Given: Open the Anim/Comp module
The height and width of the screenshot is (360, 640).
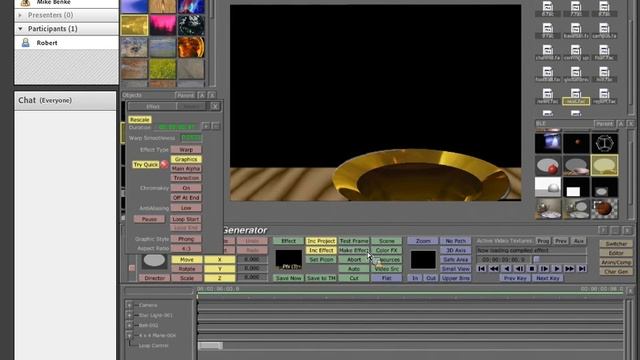Looking at the screenshot, I should (616, 262).
